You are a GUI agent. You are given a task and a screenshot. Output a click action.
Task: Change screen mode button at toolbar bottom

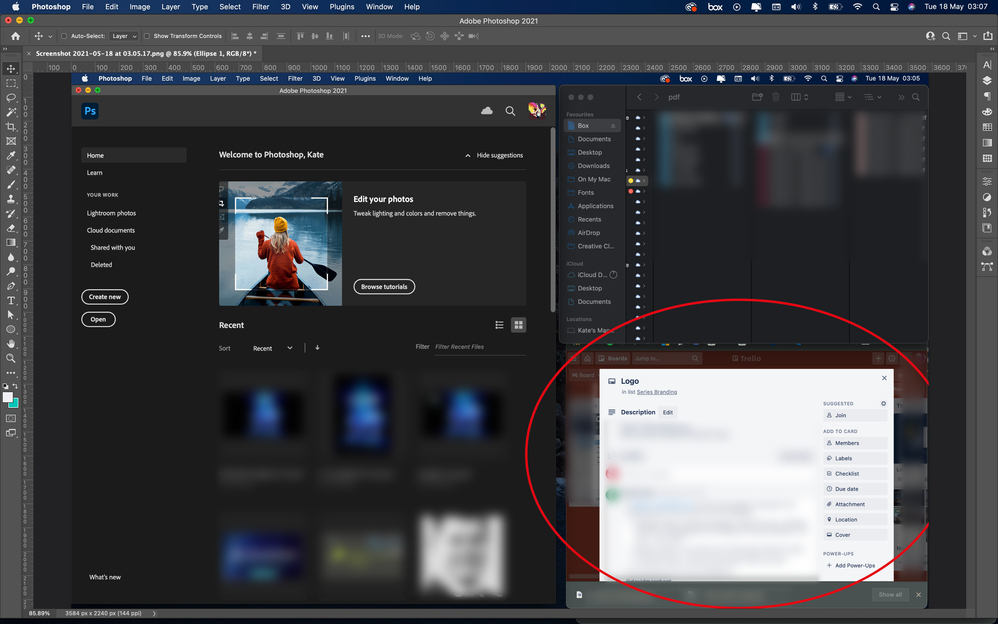11,433
